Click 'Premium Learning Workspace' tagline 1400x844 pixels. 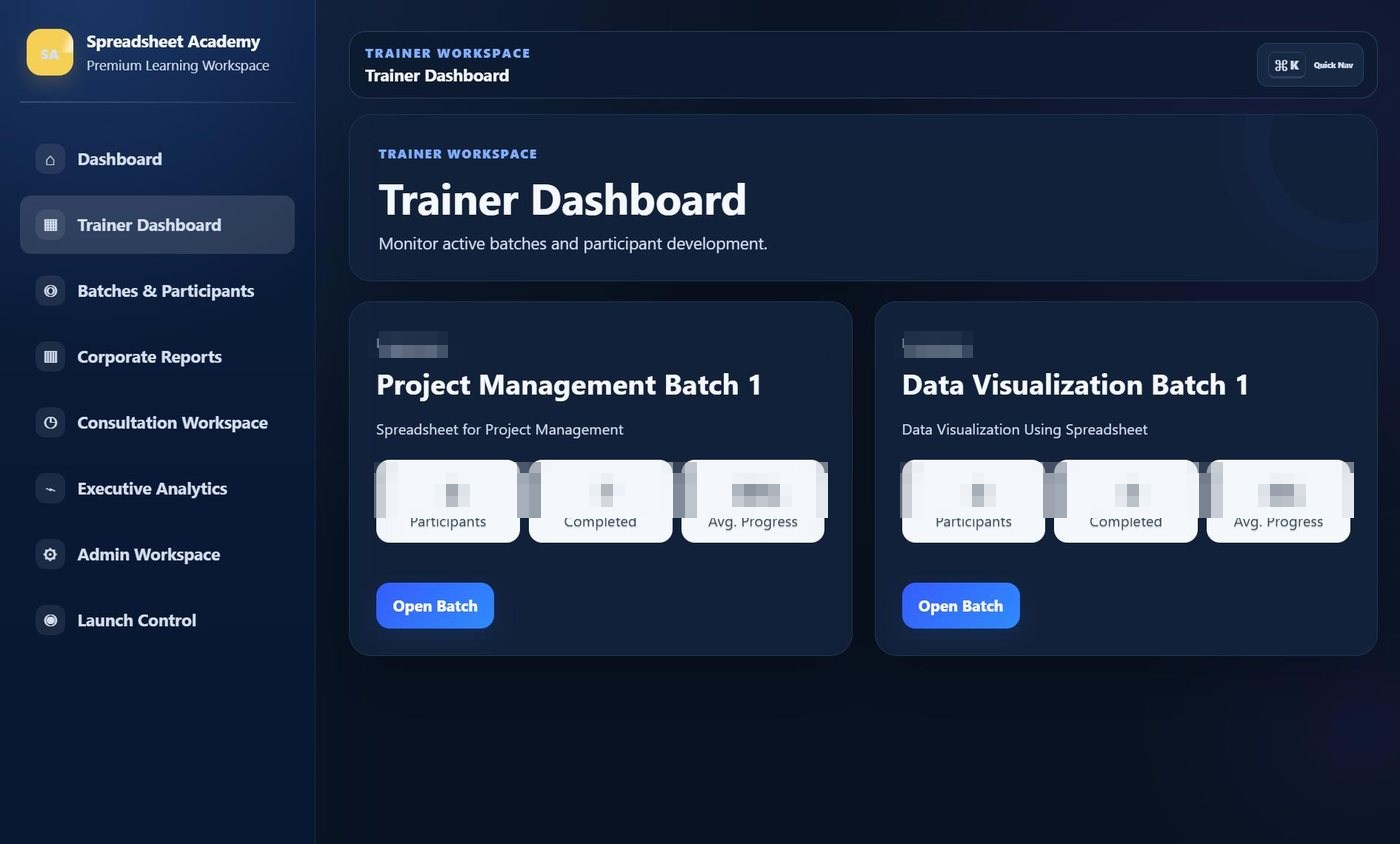(178, 66)
